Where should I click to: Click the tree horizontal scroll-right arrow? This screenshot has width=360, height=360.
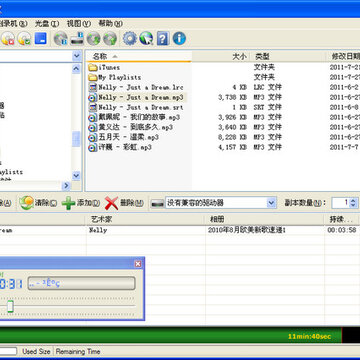[66, 186]
